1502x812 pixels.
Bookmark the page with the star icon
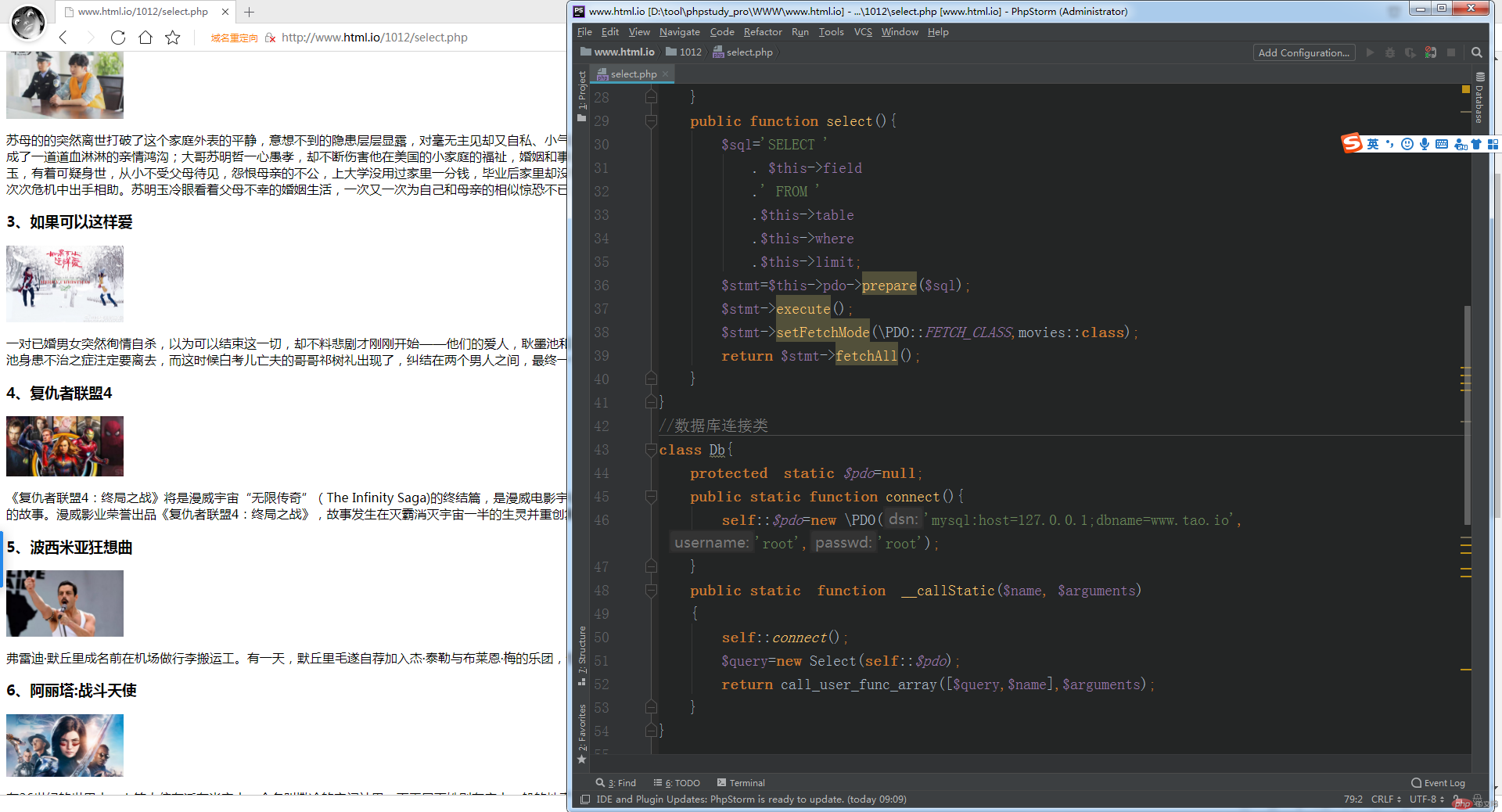click(173, 38)
